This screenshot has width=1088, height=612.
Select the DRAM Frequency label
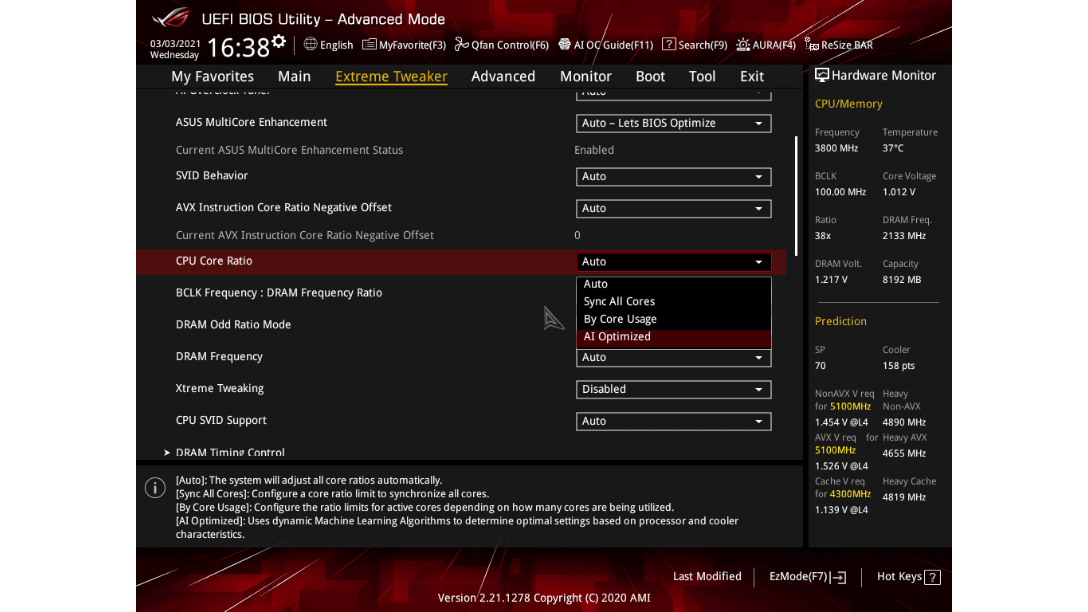click(x=219, y=357)
